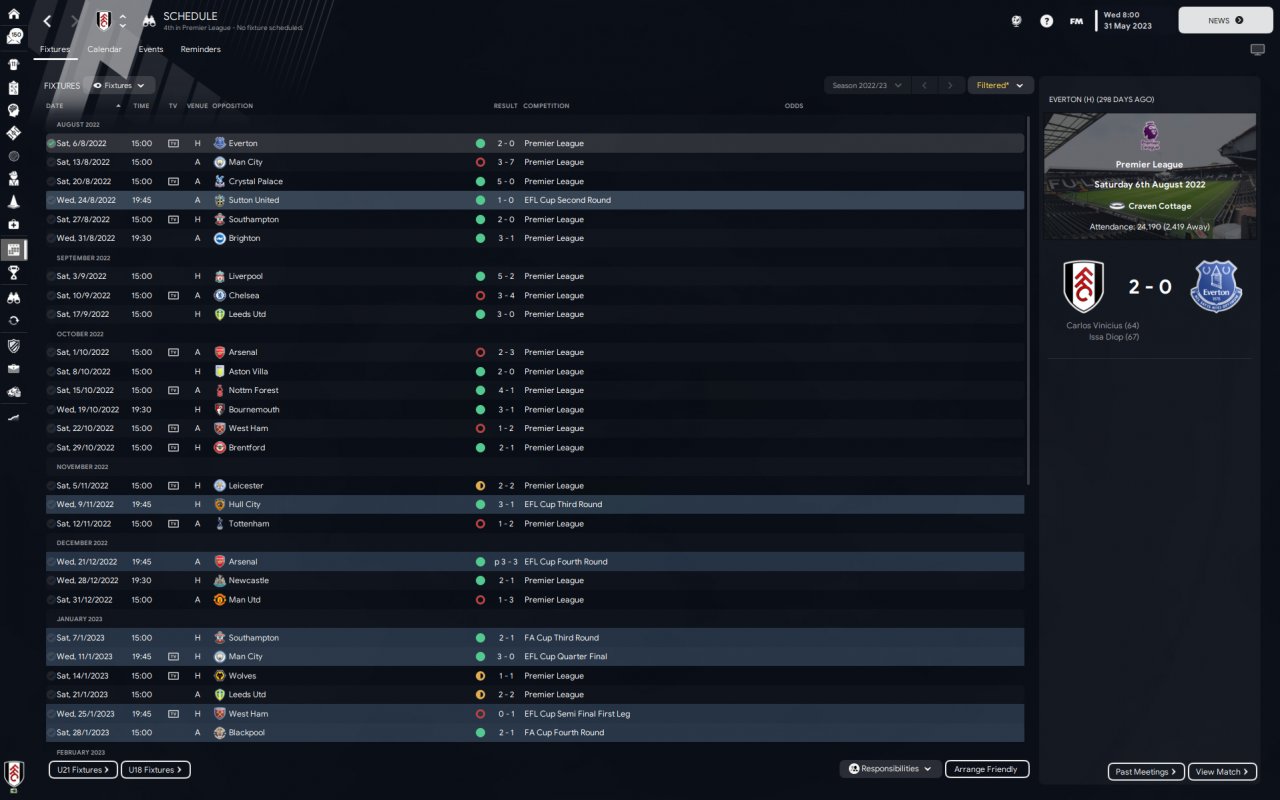Open the Fixtures view dropdown
1280x800 pixels.
click(120, 86)
